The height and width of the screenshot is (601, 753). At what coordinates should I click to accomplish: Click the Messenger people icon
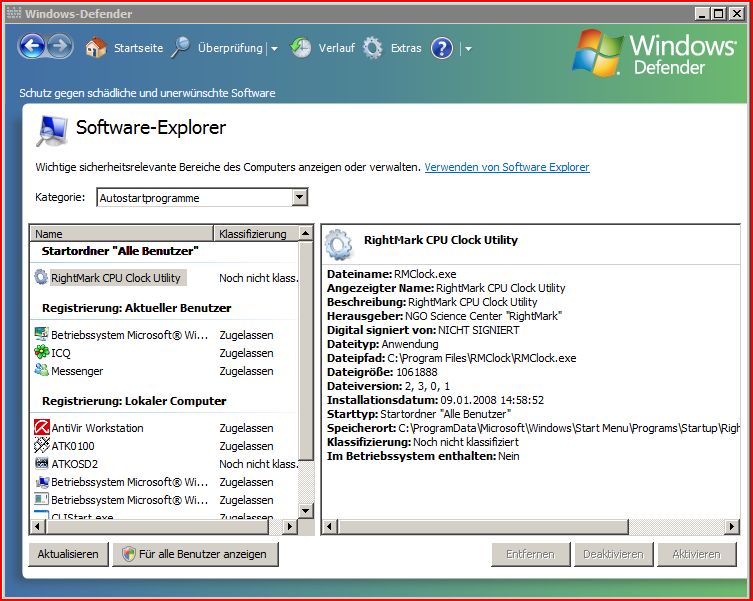41,370
